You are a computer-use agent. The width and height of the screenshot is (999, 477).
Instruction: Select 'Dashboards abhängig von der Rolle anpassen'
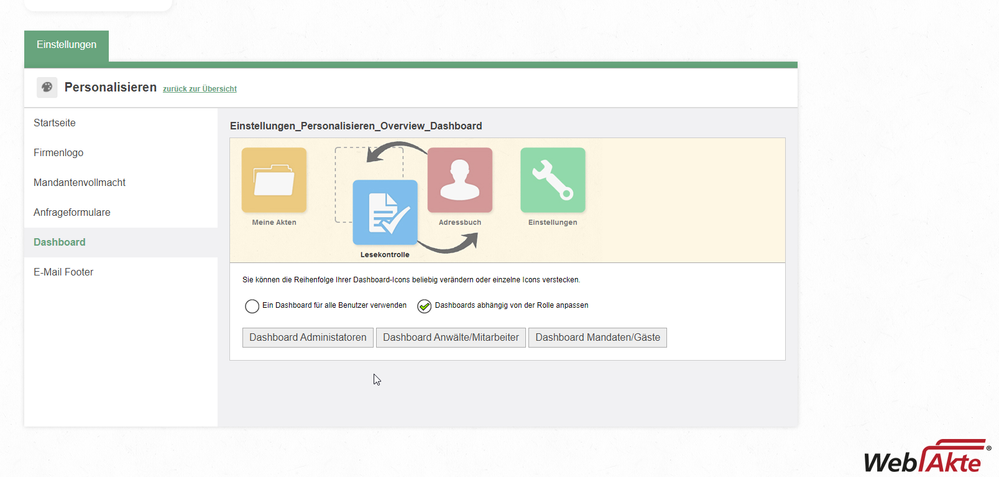pos(424,306)
